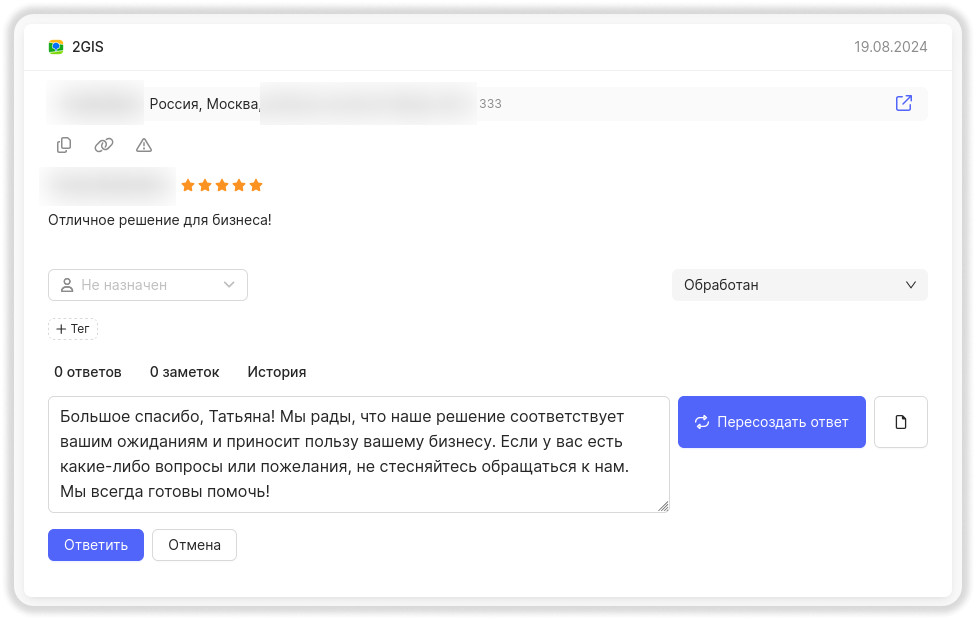Click the warning triangle icon

(x=144, y=145)
